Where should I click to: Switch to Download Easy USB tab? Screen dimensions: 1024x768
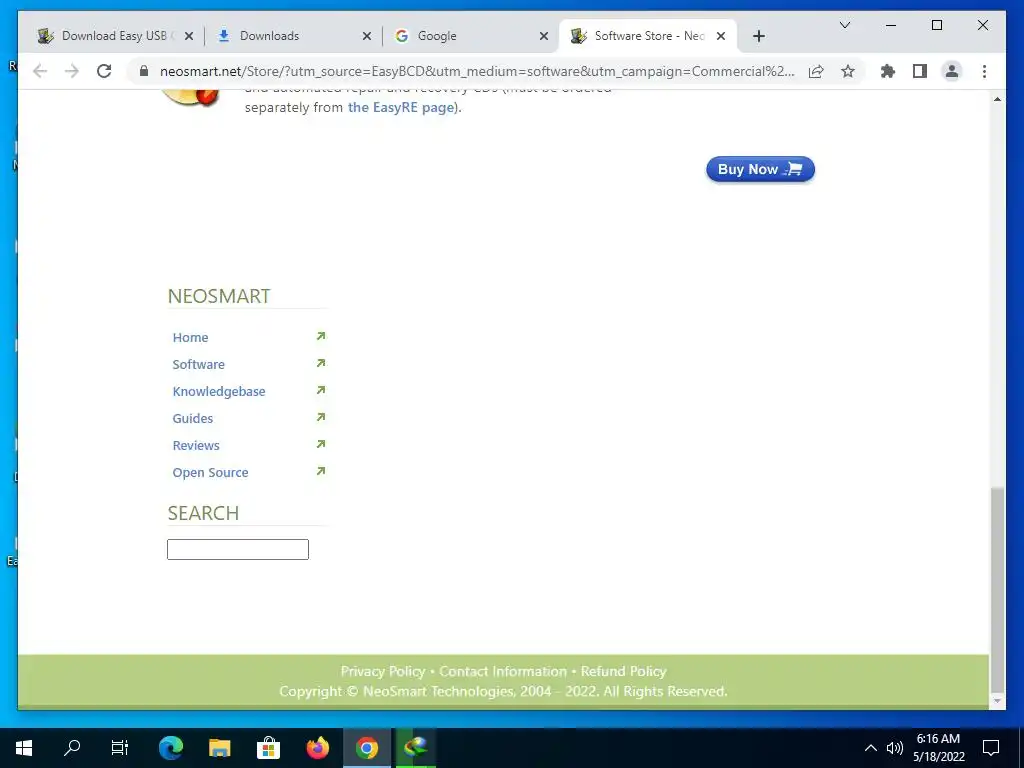click(114, 36)
